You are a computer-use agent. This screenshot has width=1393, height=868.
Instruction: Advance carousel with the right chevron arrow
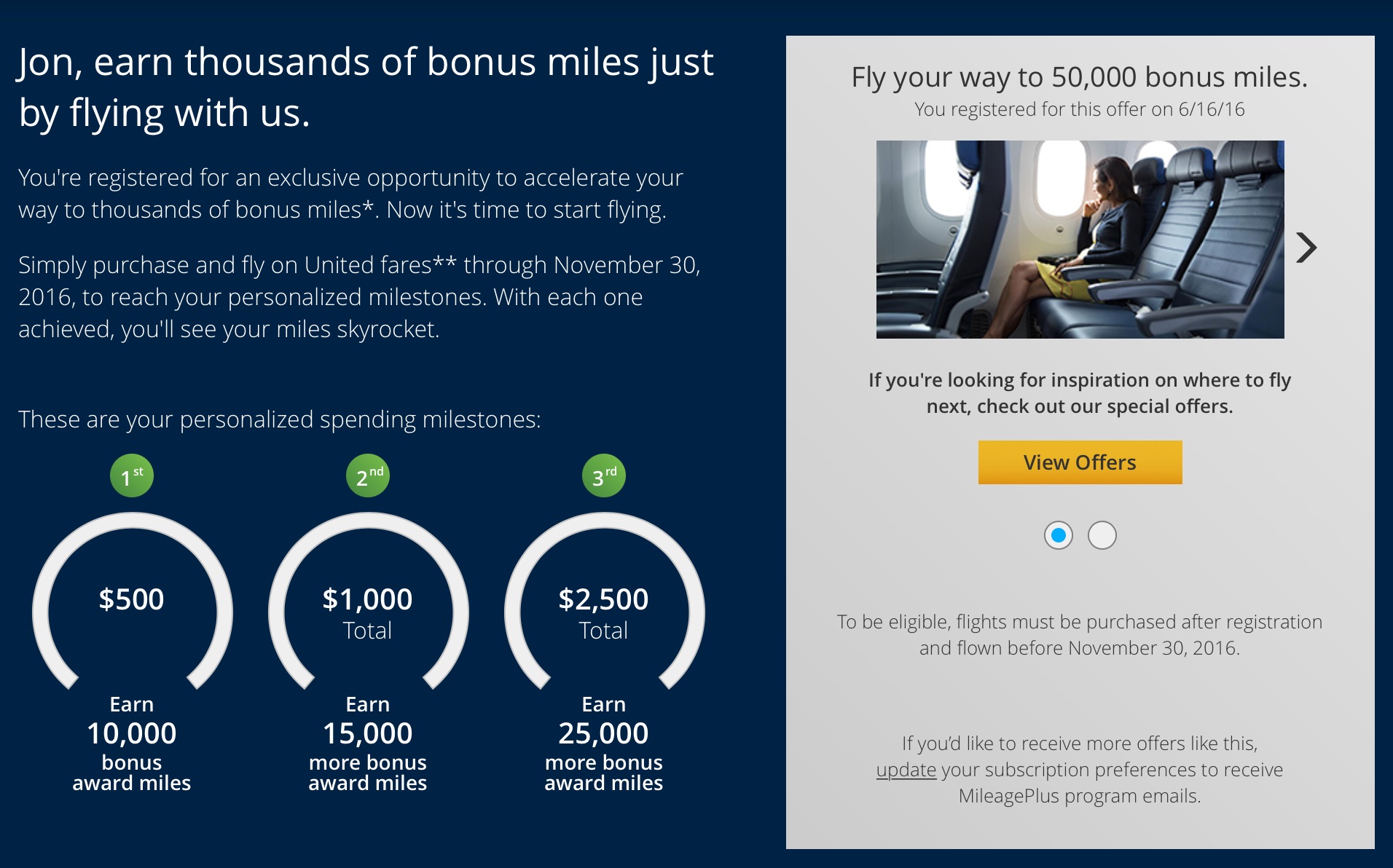(x=1306, y=248)
